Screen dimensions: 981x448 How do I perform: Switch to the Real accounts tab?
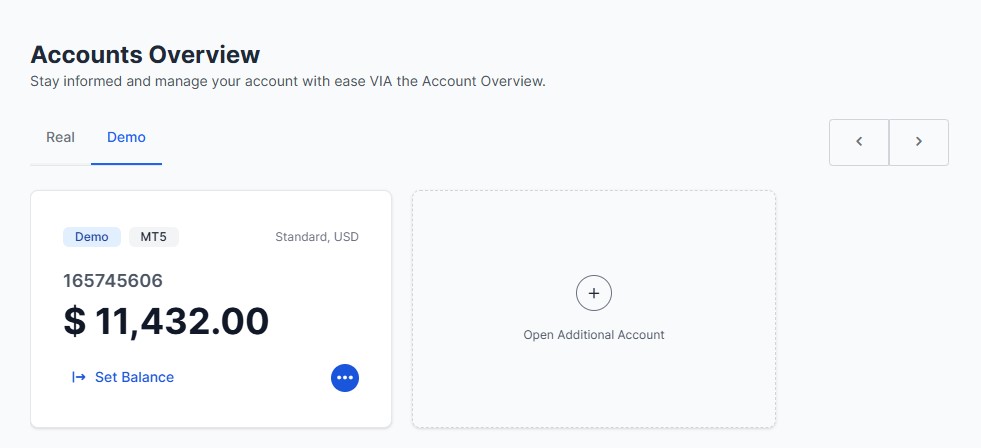pyautogui.click(x=61, y=137)
